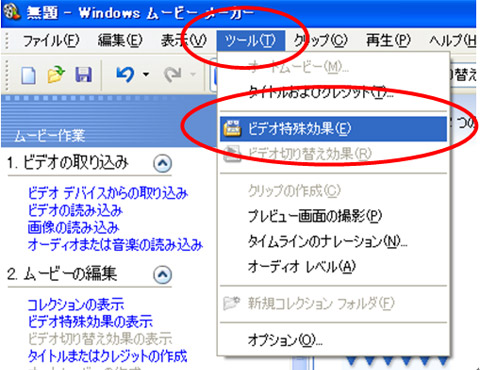
Task: Open the ファイル(F) menu
Action: [51, 41]
